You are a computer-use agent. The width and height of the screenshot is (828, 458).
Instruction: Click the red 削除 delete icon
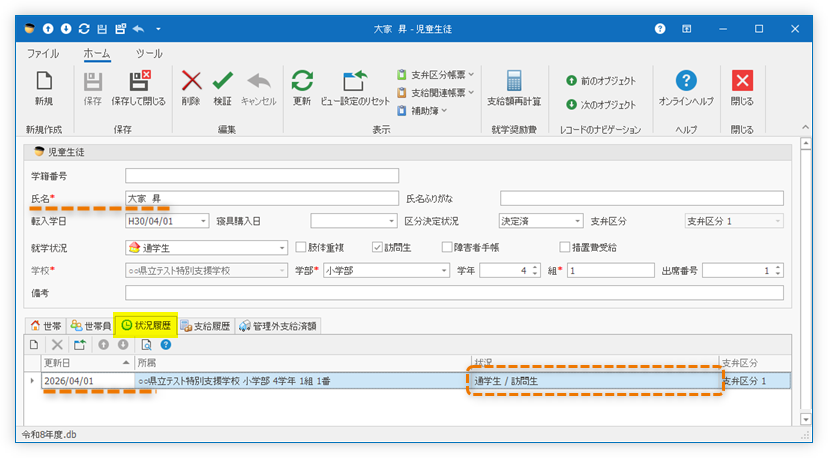[x=191, y=81]
